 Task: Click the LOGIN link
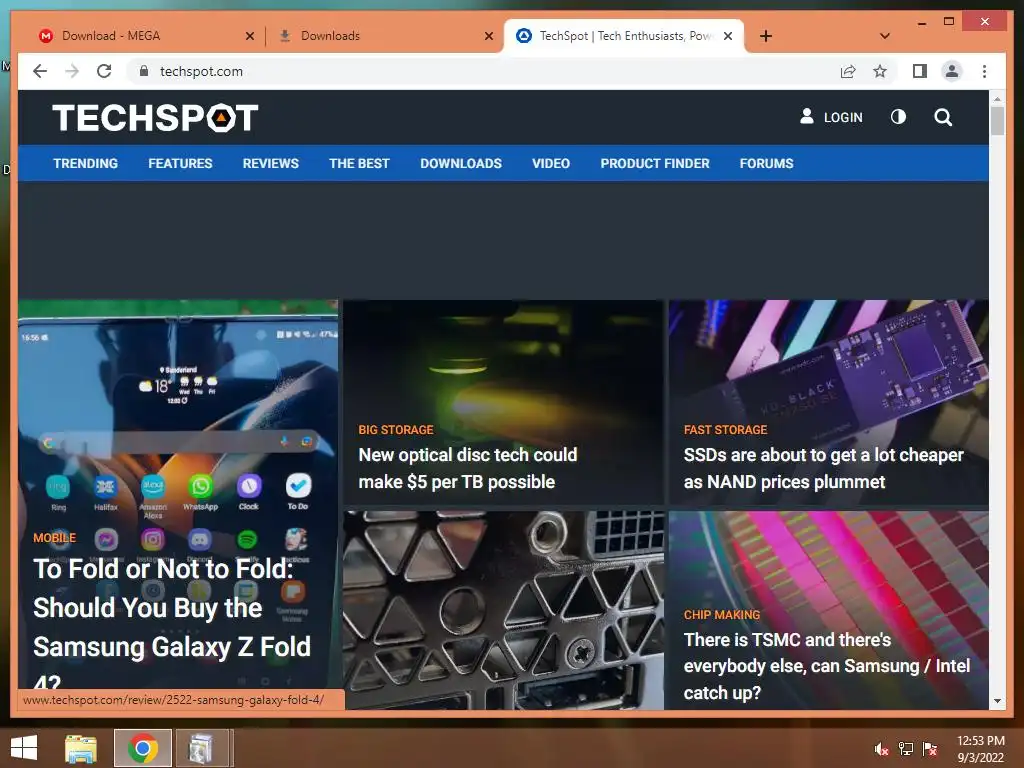(x=831, y=117)
